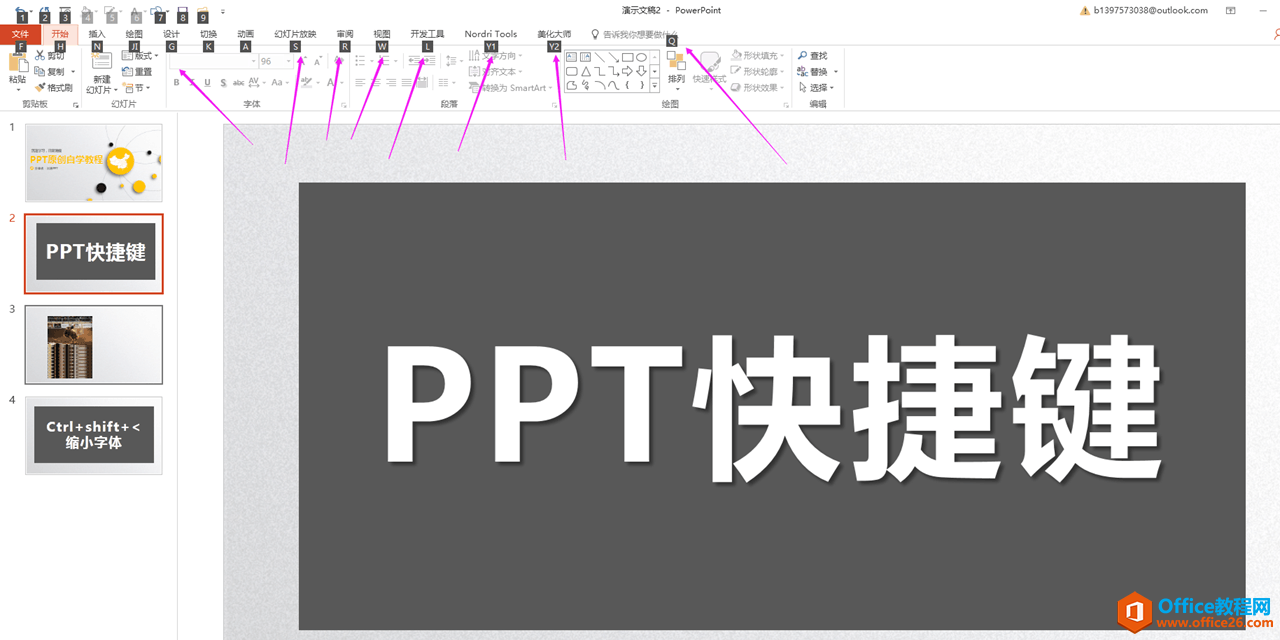1280x640 pixels.
Task: Toggle strikethrough formatting
Action: coord(239,82)
